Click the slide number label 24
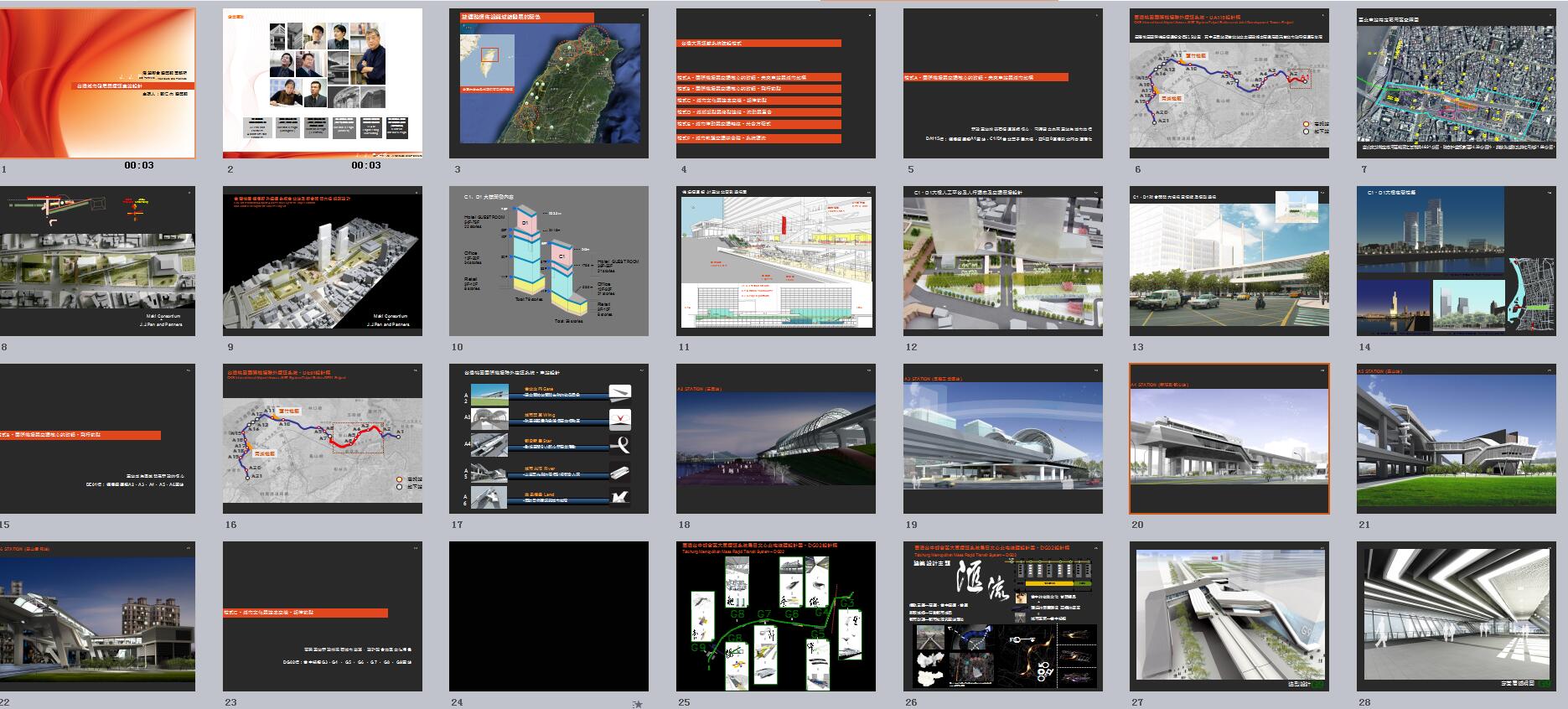 click(x=457, y=702)
